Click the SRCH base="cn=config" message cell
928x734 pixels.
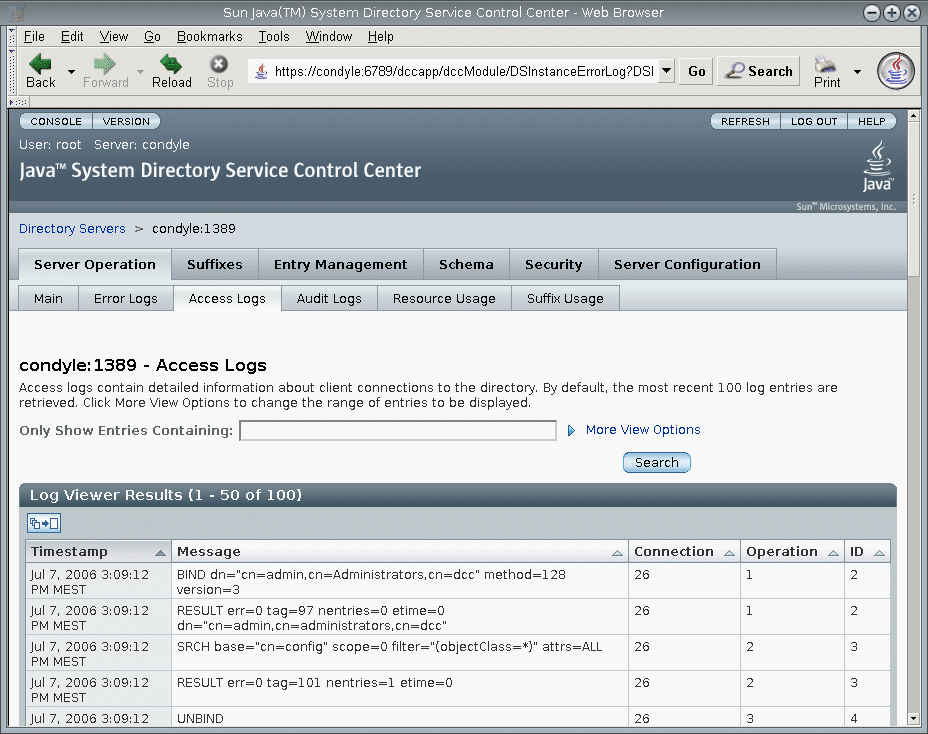pyautogui.click(x=399, y=653)
